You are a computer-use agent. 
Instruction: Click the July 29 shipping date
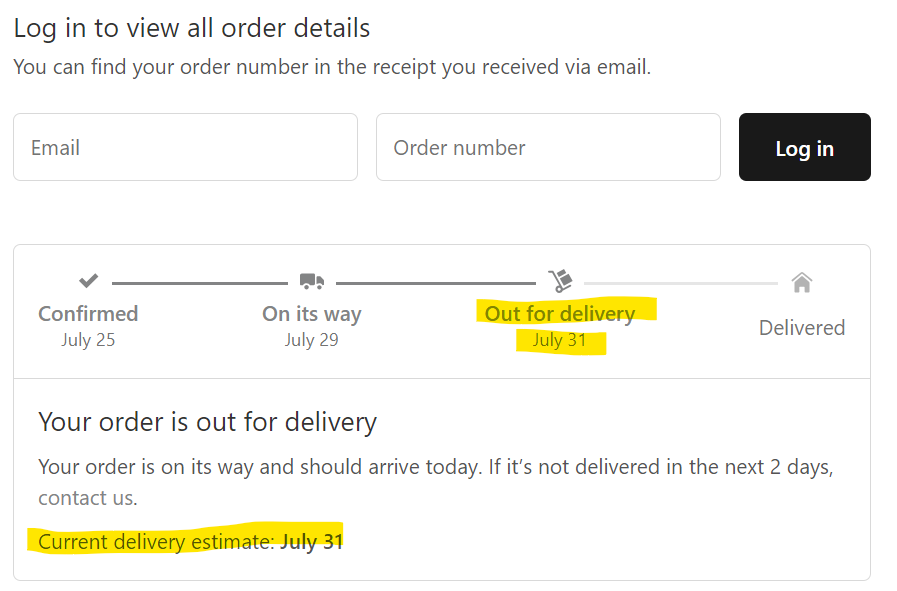pyautogui.click(x=311, y=340)
